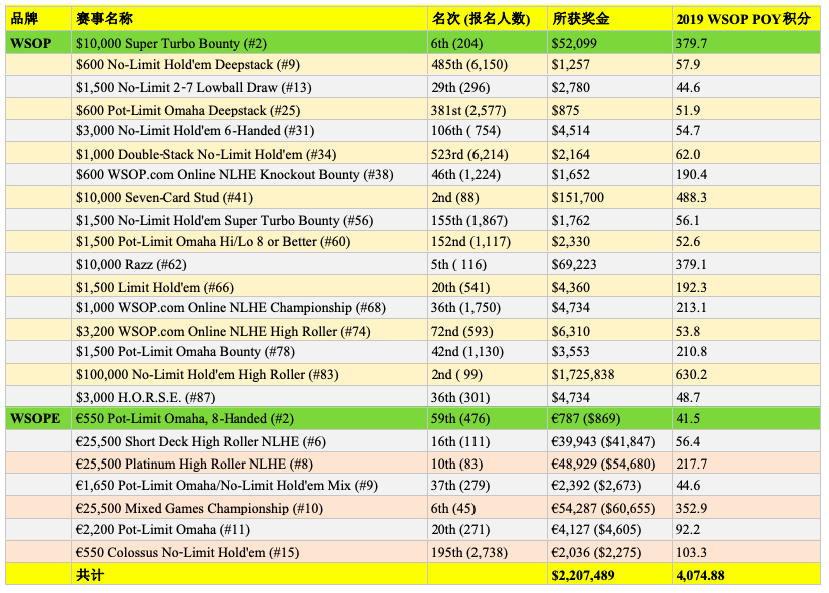The width and height of the screenshot is (829, 593).
Task: Click $1,500 NLHE Super Turbo Bounty (#56)
Action: click(x=249, y=220)
